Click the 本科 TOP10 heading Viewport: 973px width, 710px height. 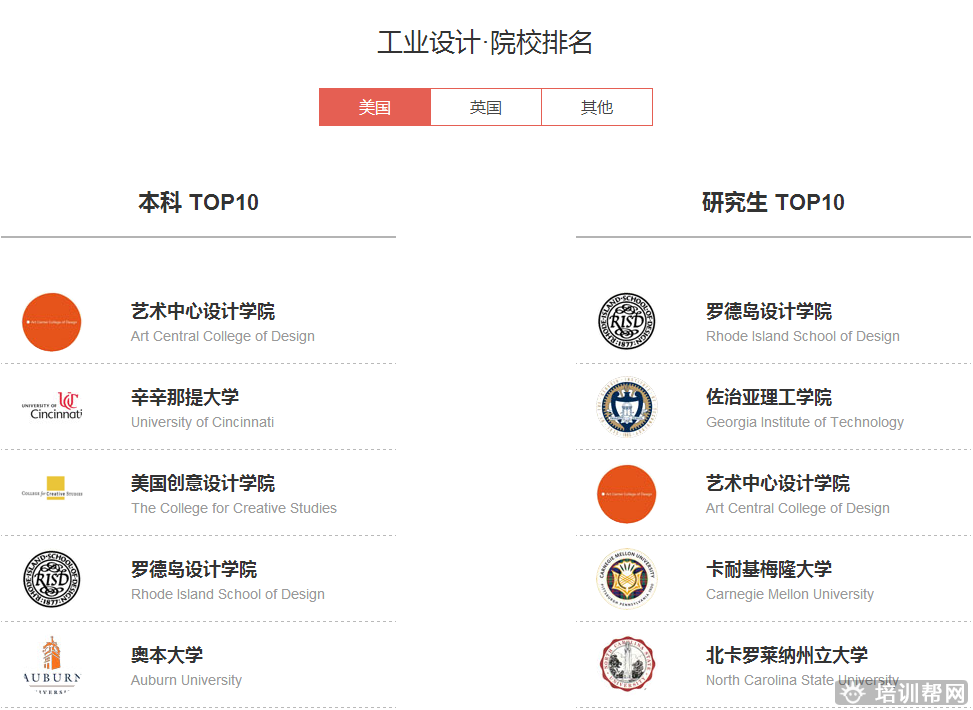coord(198,202)
